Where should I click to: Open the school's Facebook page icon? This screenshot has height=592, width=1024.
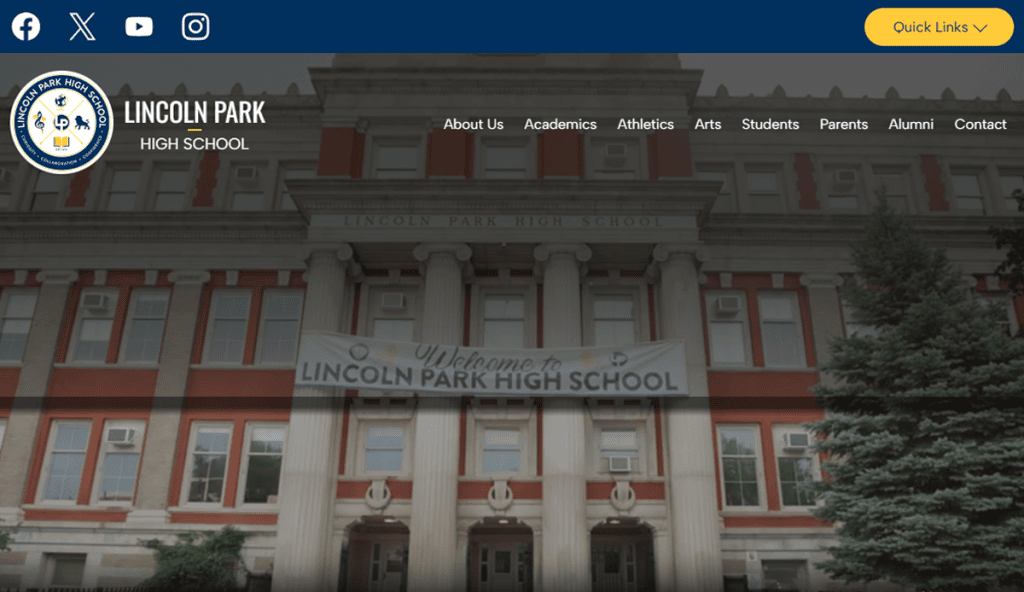click(25, 26)
